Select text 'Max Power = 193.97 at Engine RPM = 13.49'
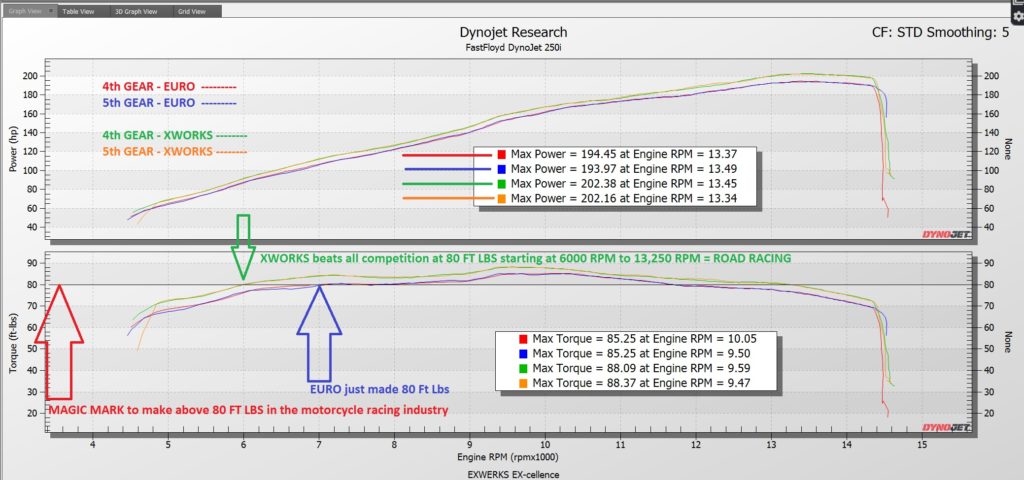1024x480 pixels. pyautogui.click(x=625, y=170)
